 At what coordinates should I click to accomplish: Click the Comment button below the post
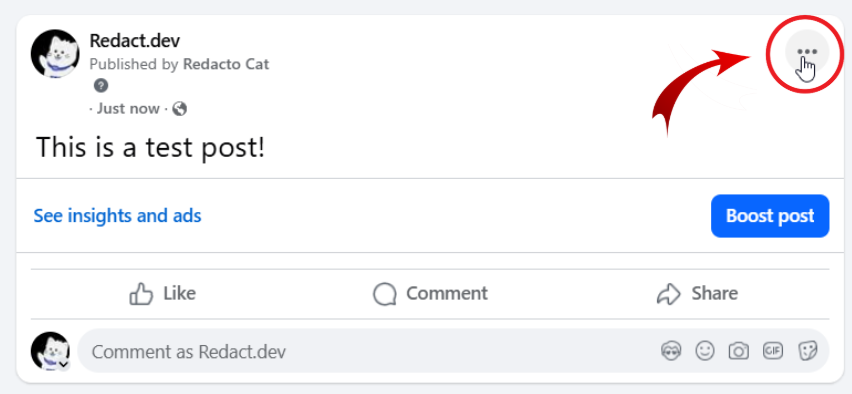pos(430,294)
